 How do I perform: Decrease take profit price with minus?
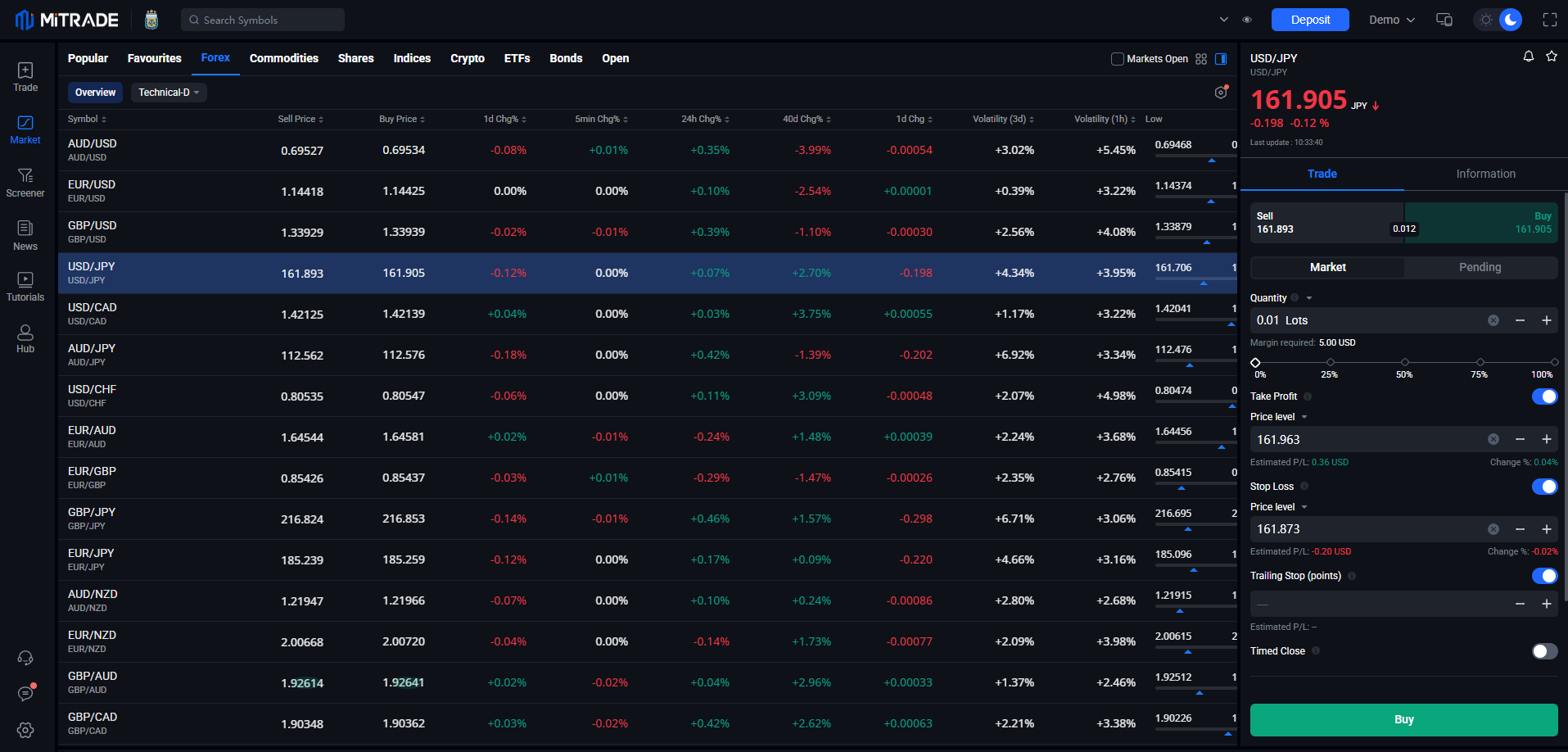pos(1520,440)
